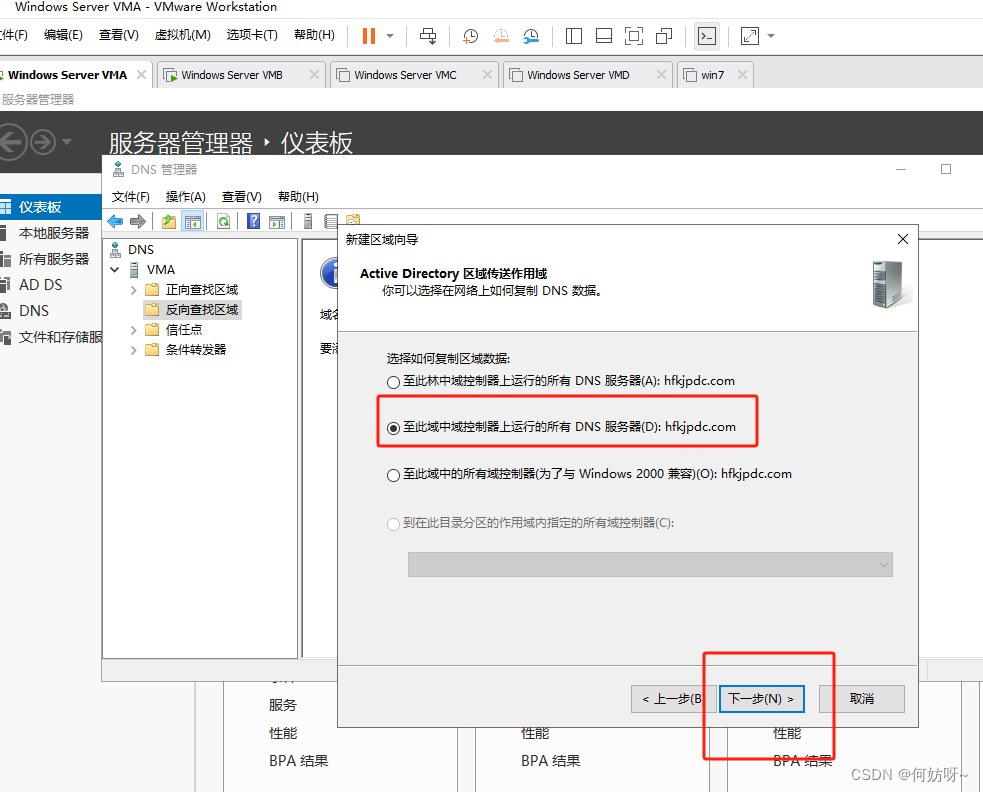
Task: Select all DNS servers in forest option
Action: (x=393, y=381)
